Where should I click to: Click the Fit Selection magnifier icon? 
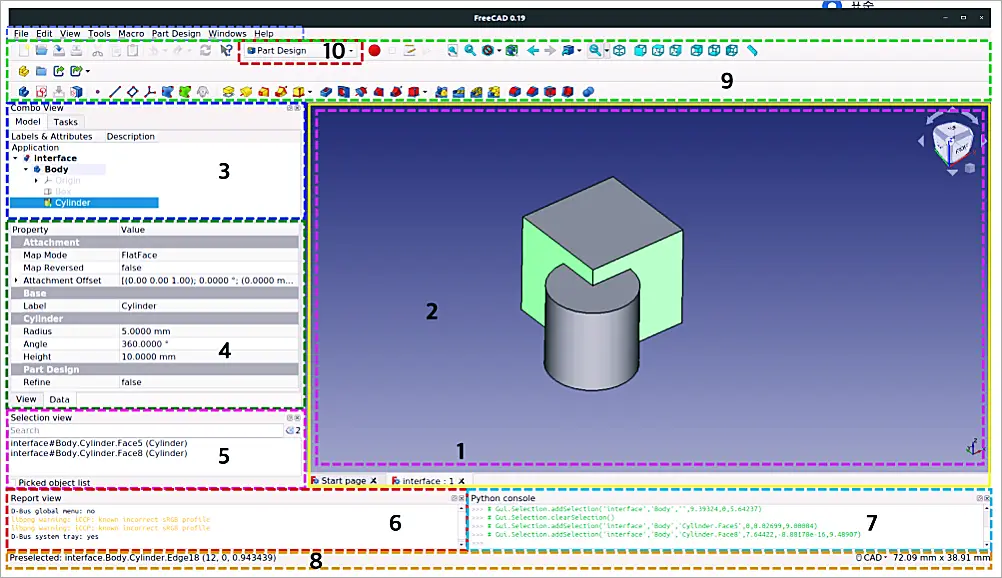tap(470, 51)
